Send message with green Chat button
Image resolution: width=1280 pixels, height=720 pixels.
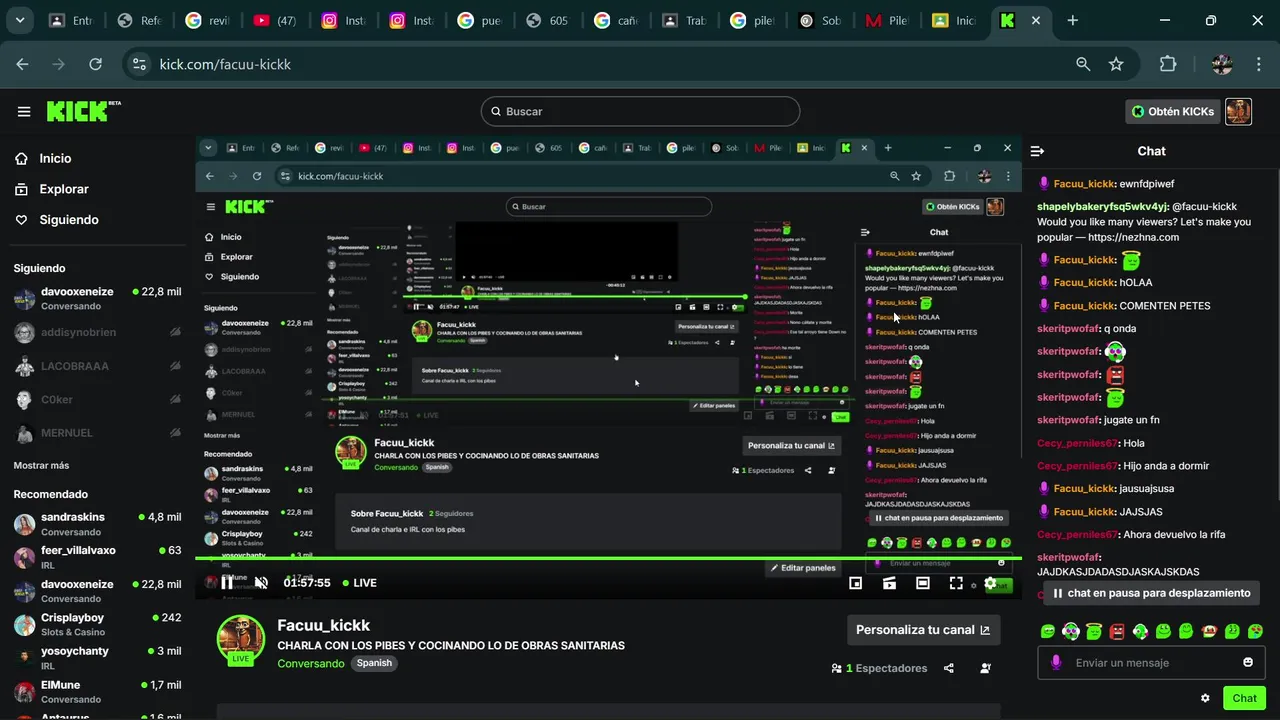coord(1244,698)
